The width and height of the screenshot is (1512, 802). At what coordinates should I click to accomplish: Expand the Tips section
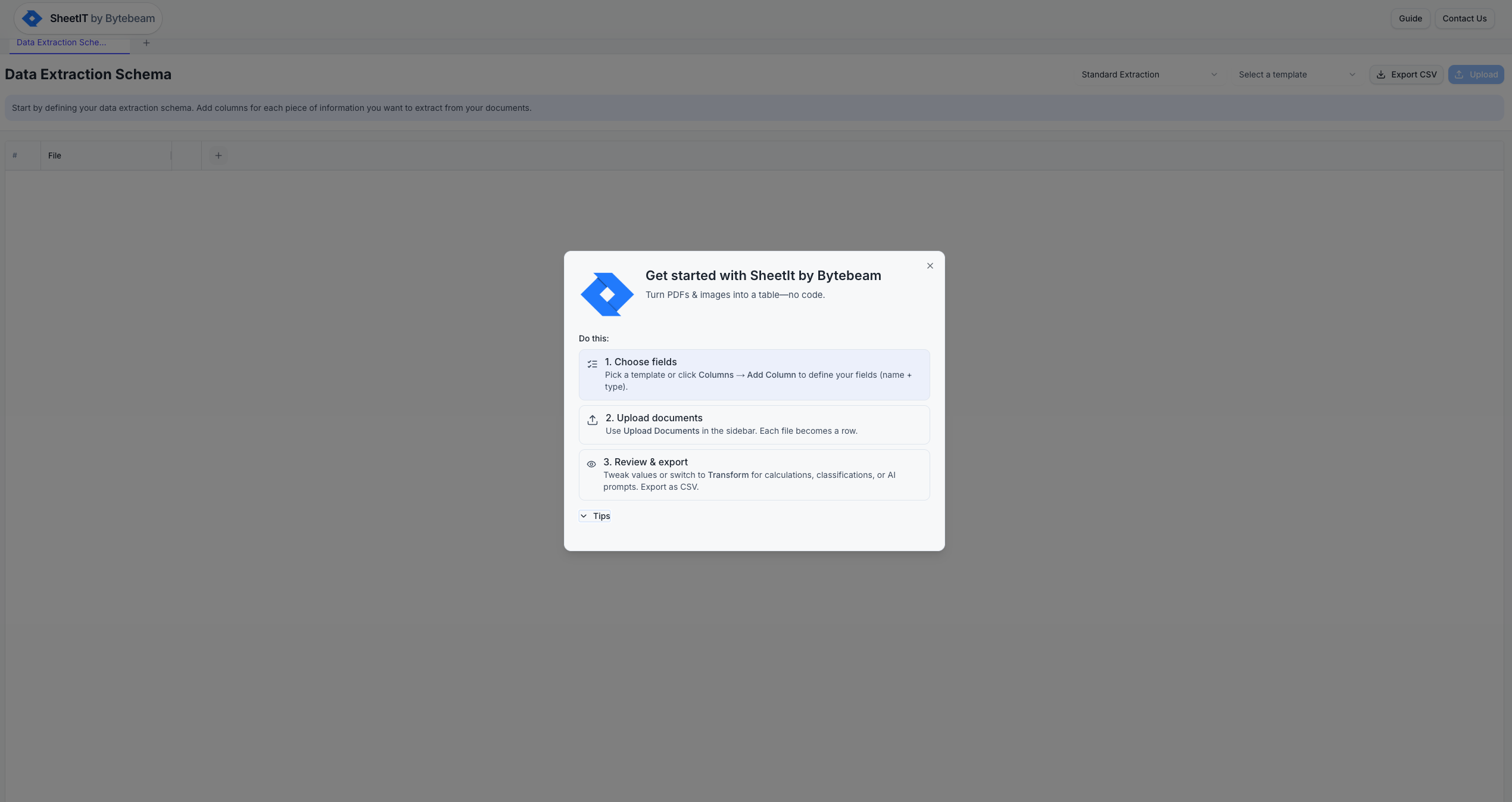595,516
